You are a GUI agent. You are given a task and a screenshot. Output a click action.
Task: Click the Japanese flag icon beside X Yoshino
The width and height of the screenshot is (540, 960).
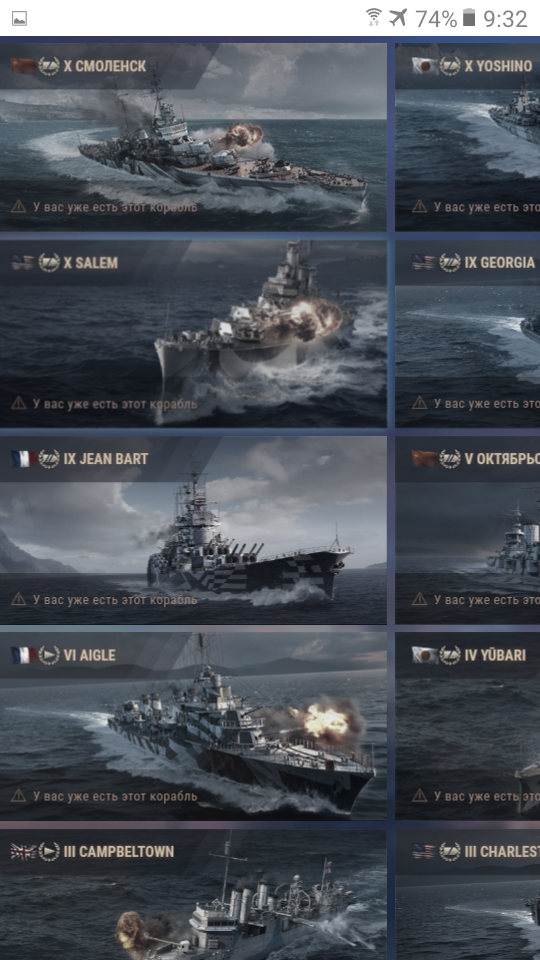coord(425,66)
